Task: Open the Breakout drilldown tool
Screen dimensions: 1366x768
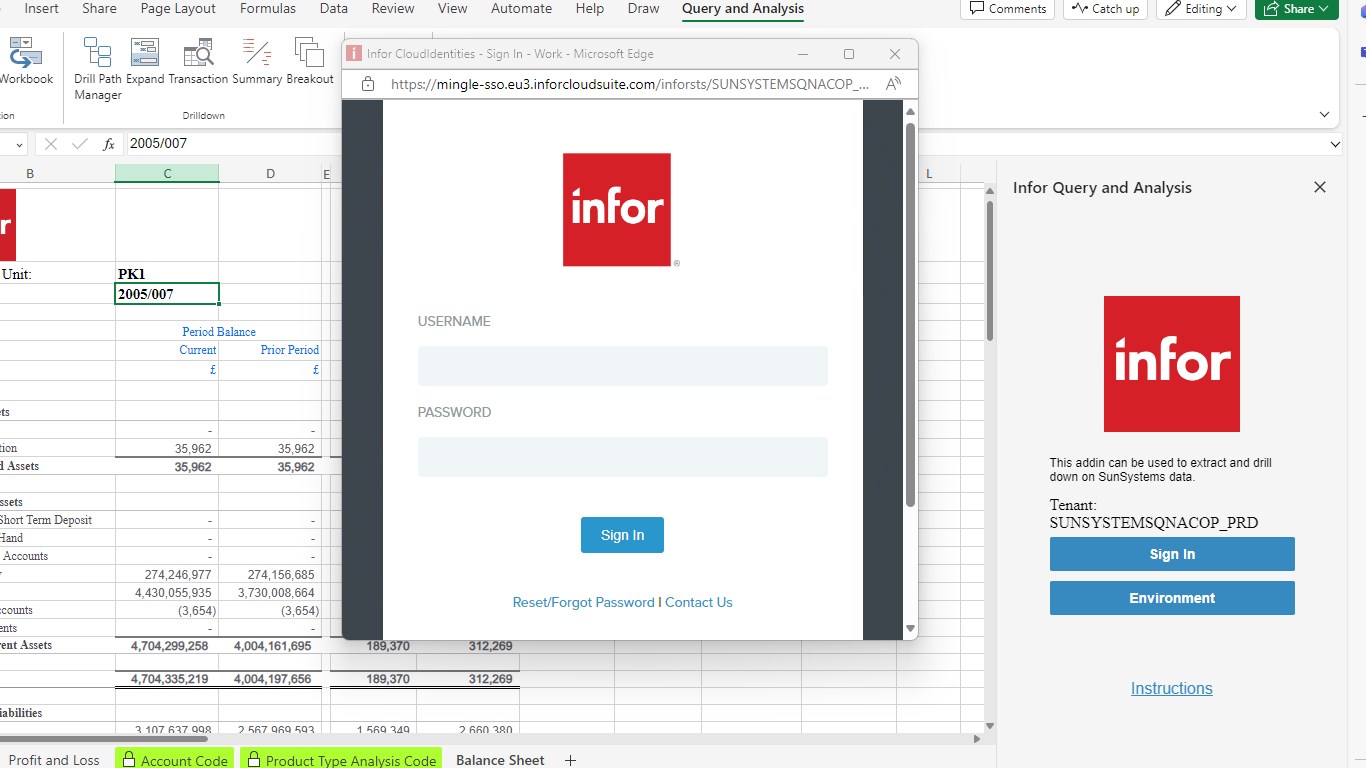Action: click(x=310, y=62)
